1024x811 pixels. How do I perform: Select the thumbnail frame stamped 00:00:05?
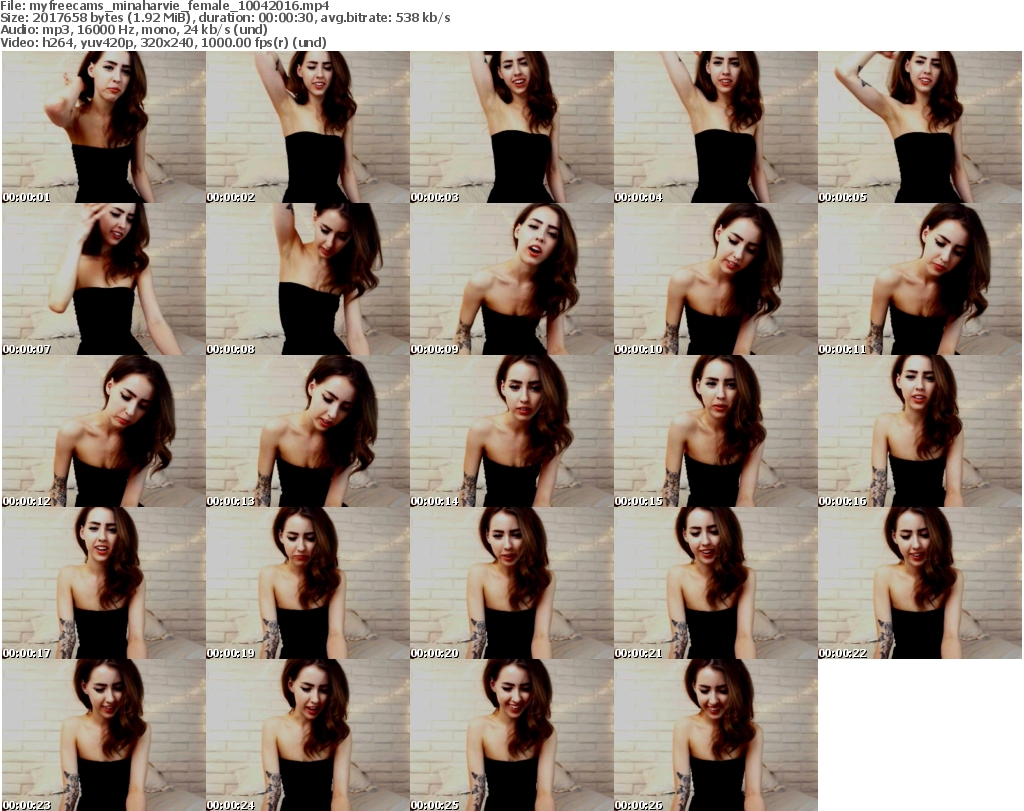click(x=920, y=127)
